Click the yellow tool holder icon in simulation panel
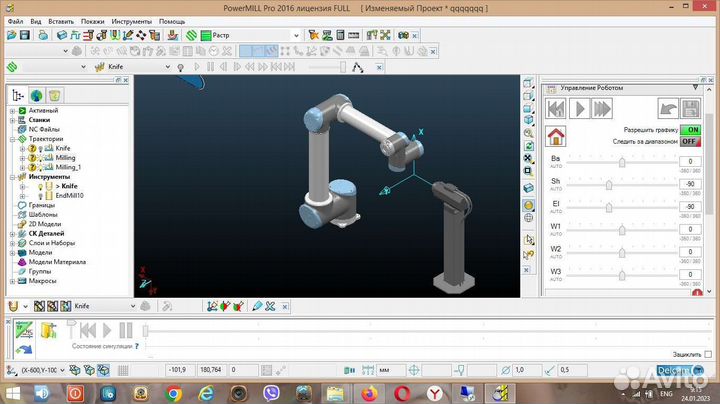 (x=48, y=330)
